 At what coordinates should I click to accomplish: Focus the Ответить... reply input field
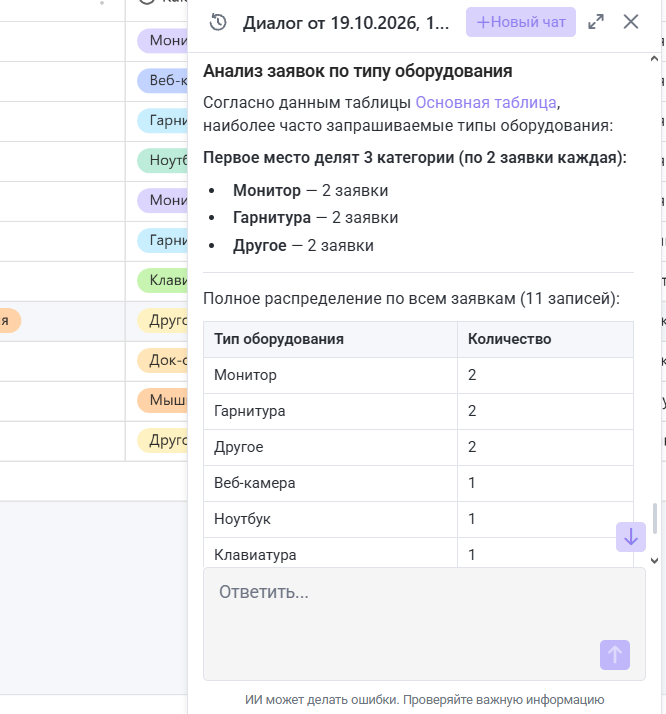coord(424,624)
